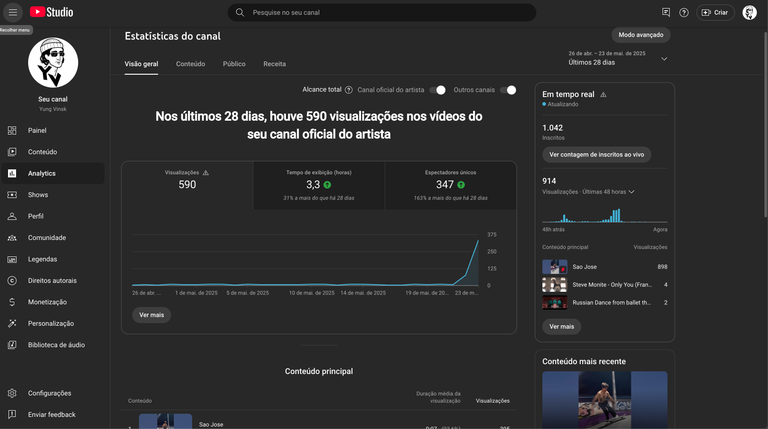768x429 pixels.
Task: Click the Direitos autorais copyright icon
Action: (12, 281)
